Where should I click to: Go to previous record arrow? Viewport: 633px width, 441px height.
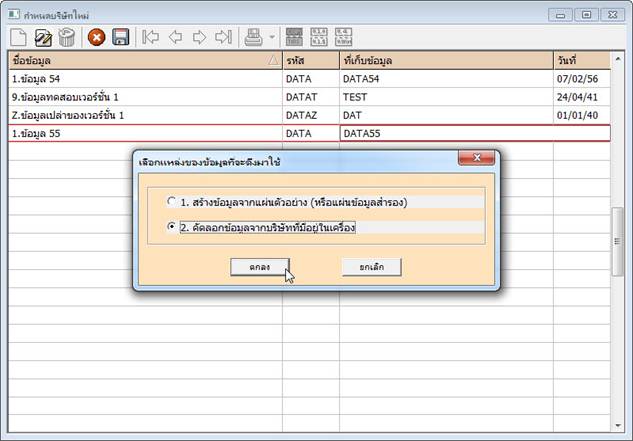(175, 37)
